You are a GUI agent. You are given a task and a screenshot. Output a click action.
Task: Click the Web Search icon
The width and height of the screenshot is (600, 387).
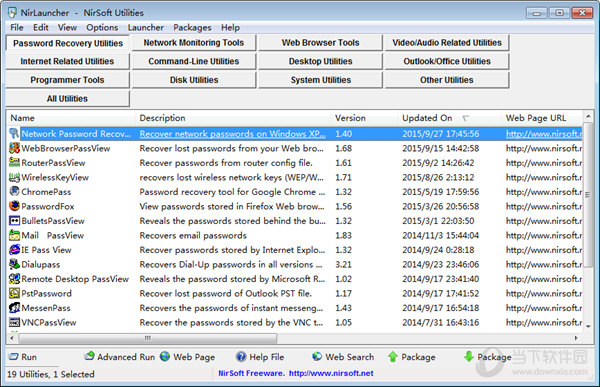coord(317,357)
